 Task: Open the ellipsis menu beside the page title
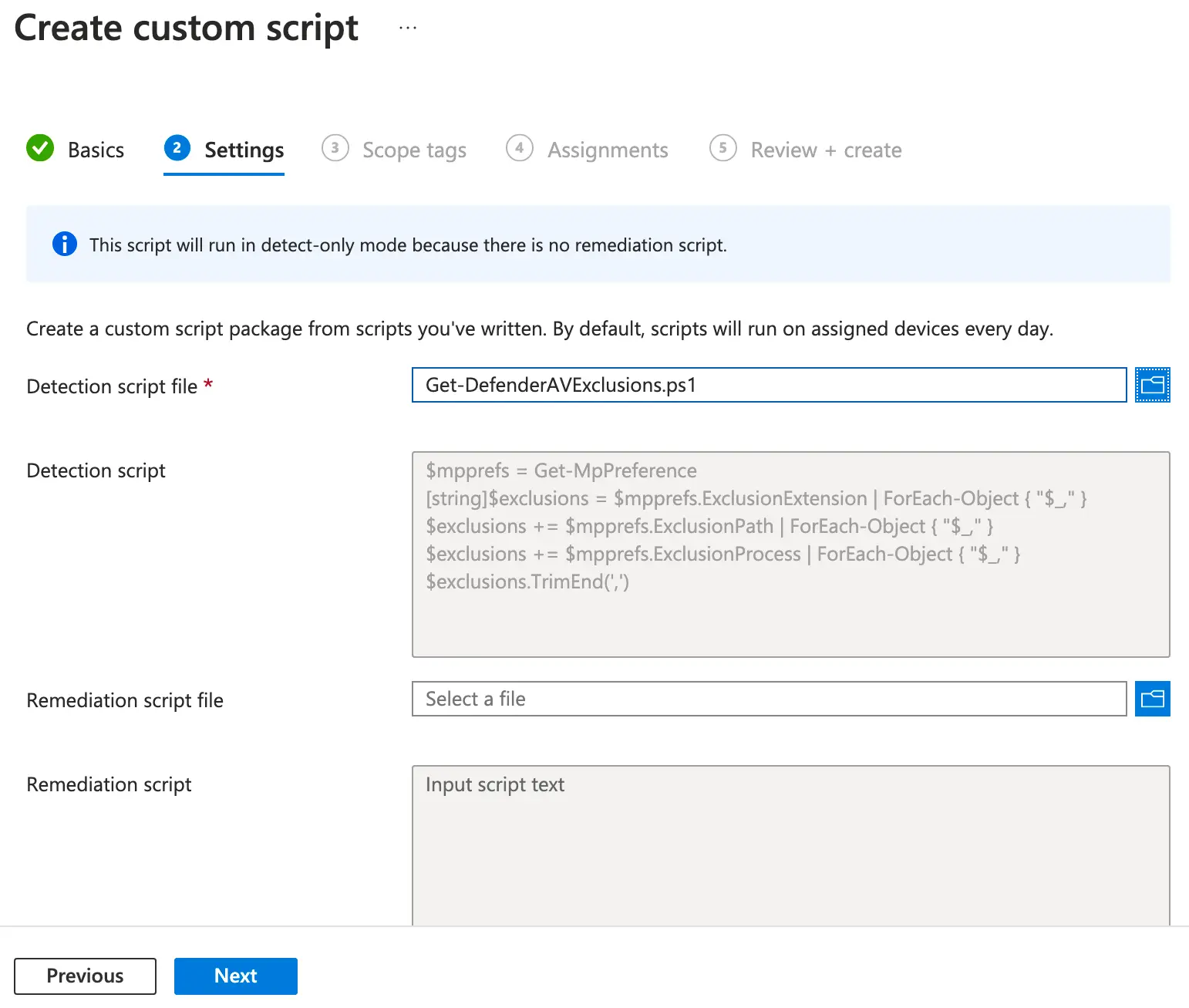click(x=407, y=28)
